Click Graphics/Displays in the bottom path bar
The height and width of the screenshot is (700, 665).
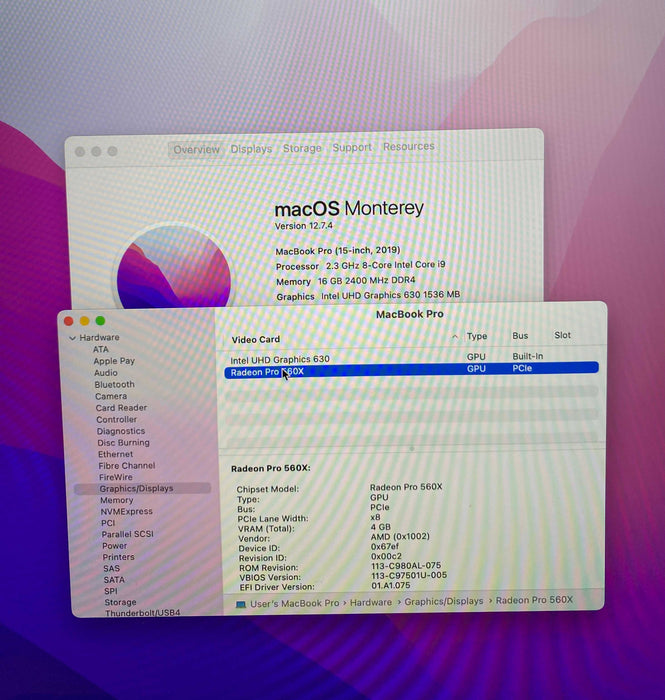(x=444, y=601)
